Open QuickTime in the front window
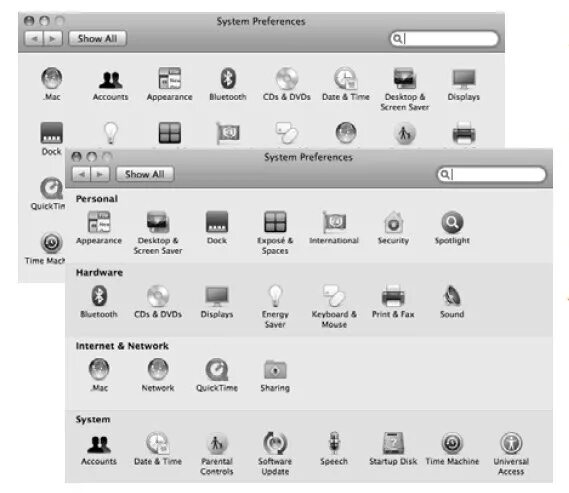 (217, 375)
